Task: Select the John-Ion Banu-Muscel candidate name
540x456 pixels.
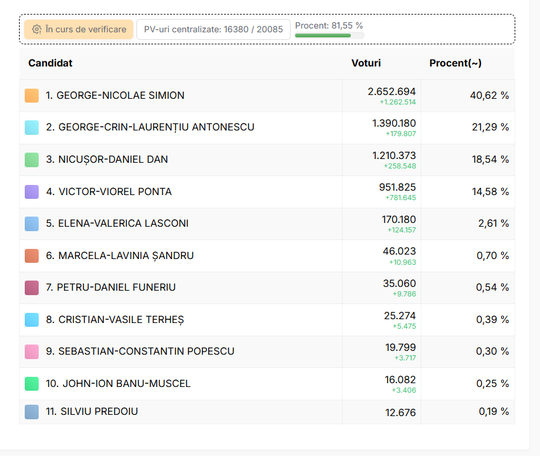Action: pos(118,383)
